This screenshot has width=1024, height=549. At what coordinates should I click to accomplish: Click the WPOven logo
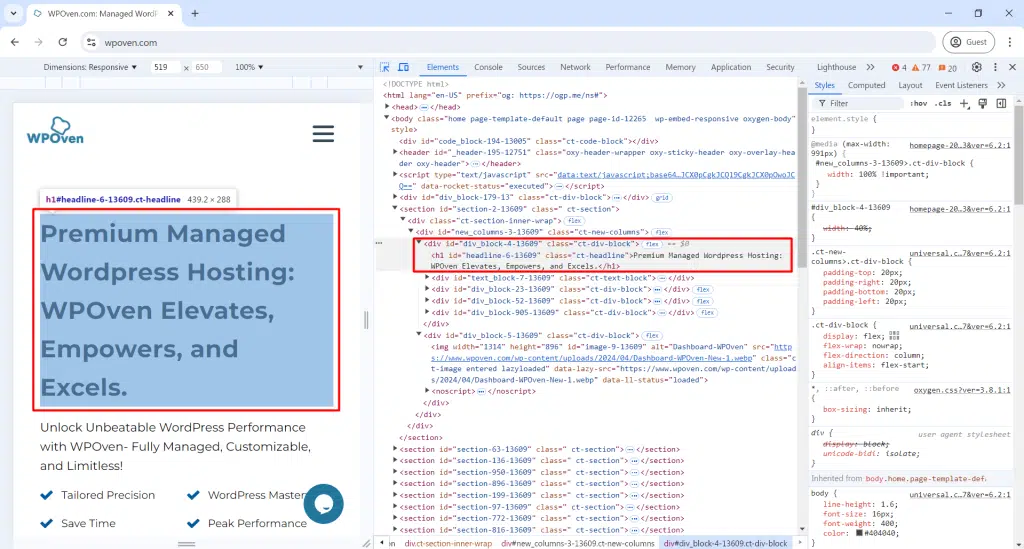pos(56,131)
